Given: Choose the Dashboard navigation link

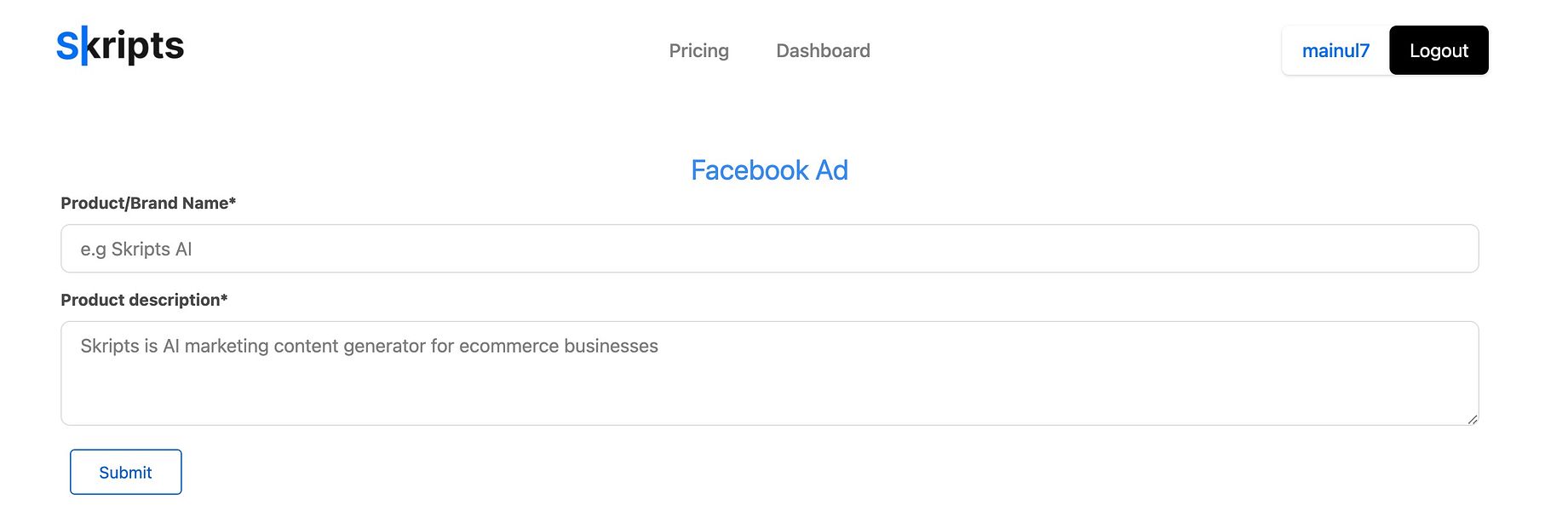Looking at the screenshot, I should coord(823,51).
